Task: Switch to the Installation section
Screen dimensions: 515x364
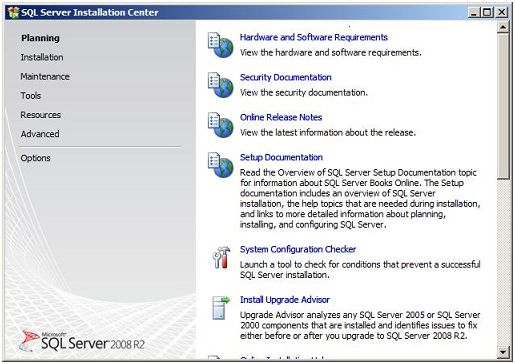Action: 42,57
